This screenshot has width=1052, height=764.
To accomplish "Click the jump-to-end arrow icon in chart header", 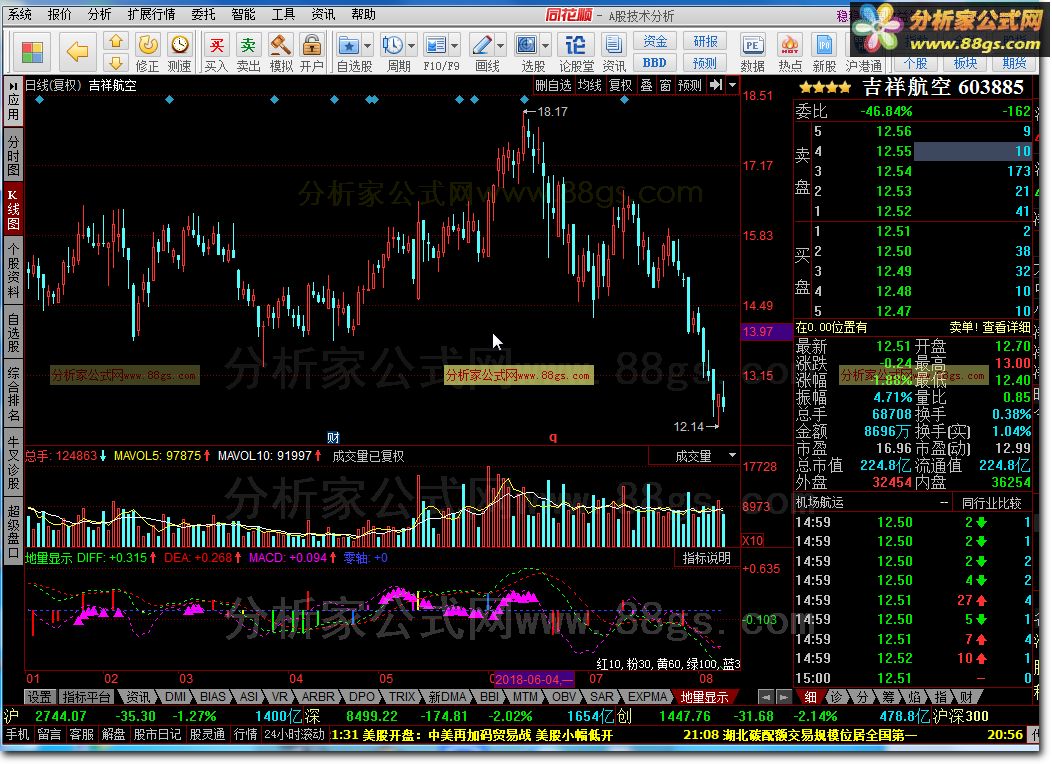I will click(x=716, y=85).
